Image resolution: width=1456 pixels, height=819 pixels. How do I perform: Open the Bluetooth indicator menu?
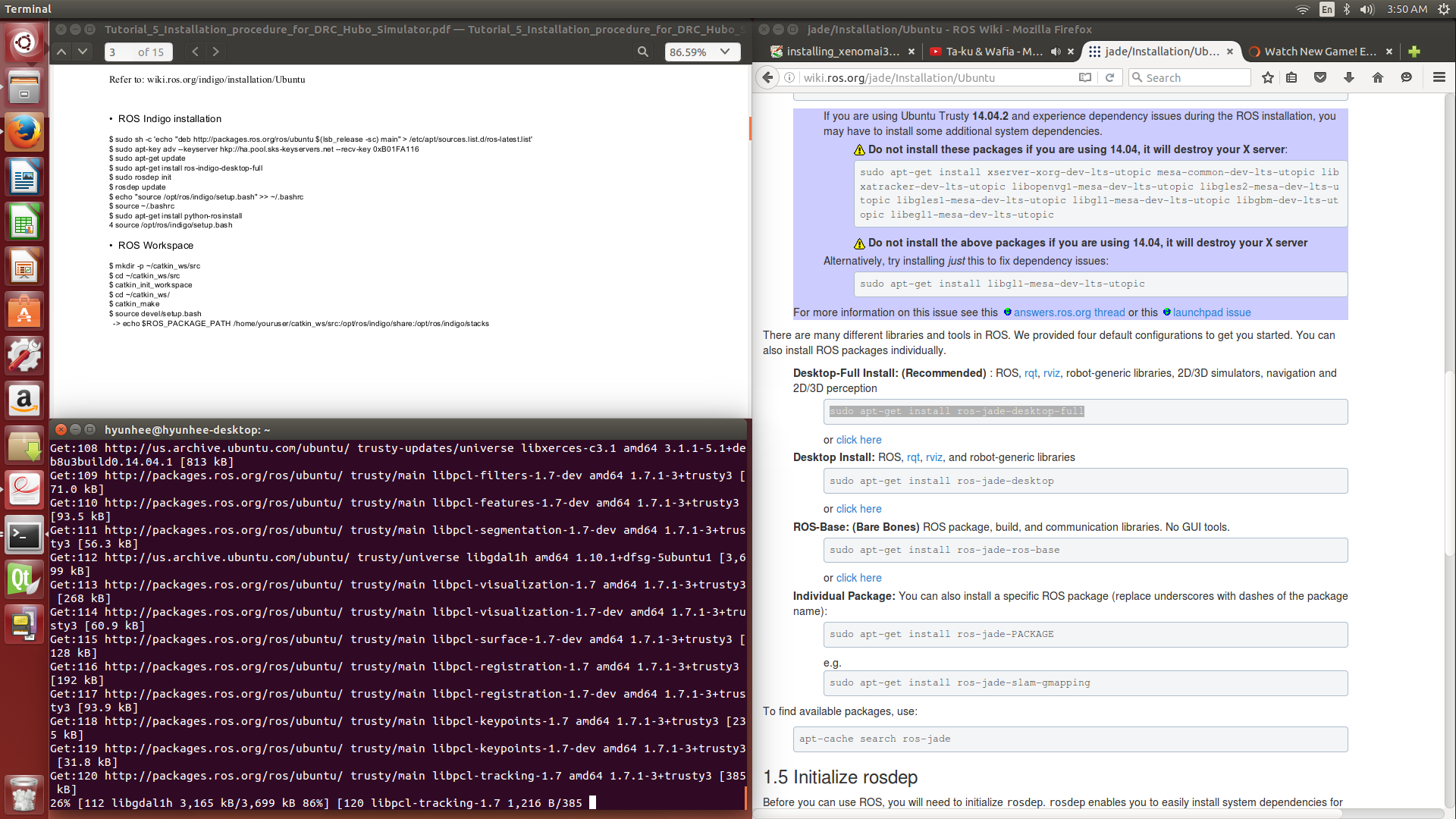(1347, 9)
